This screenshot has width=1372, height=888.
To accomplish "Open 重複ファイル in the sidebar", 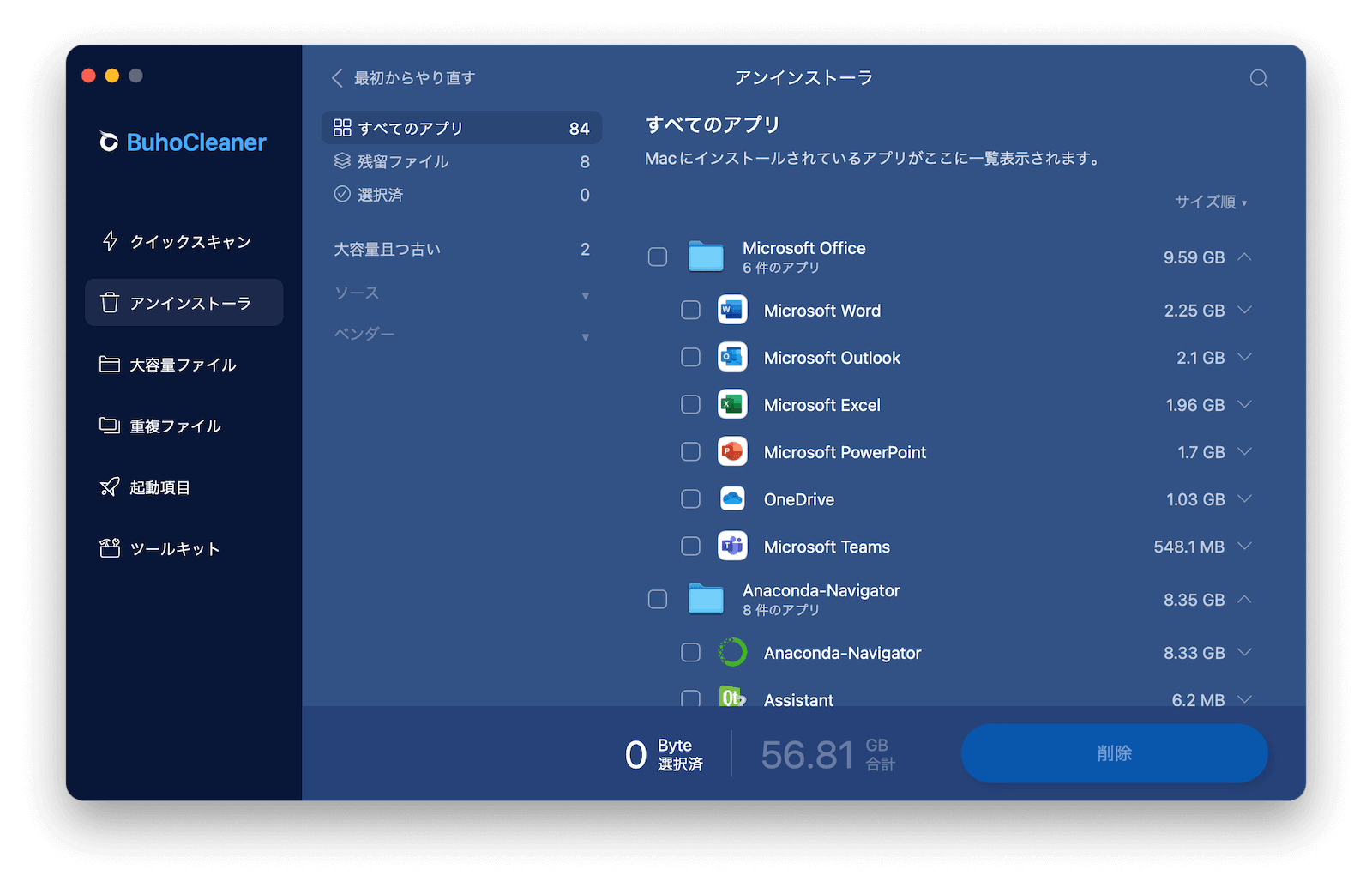I will click(x=184, y=426).
